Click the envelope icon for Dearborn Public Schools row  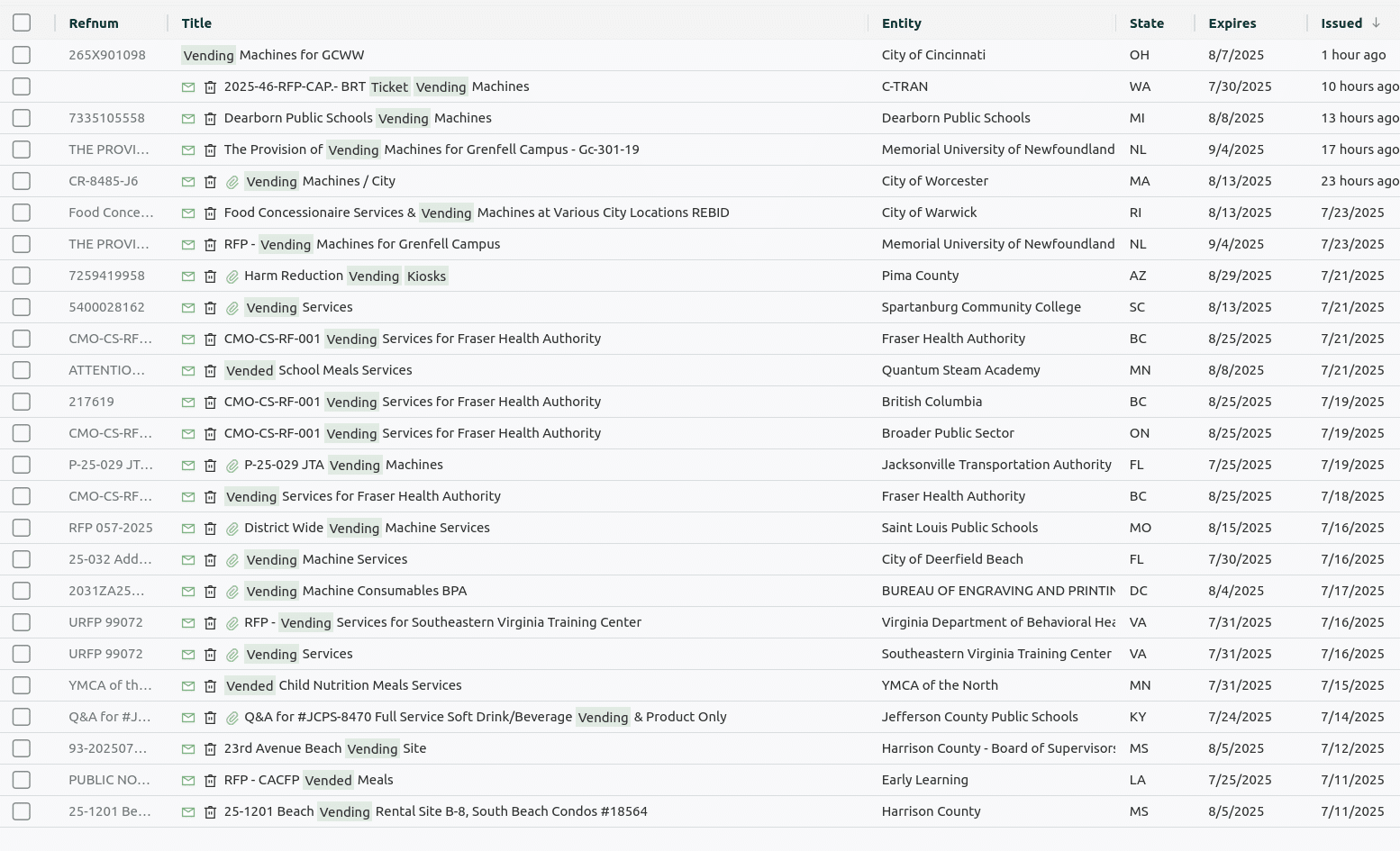[188, 119]
